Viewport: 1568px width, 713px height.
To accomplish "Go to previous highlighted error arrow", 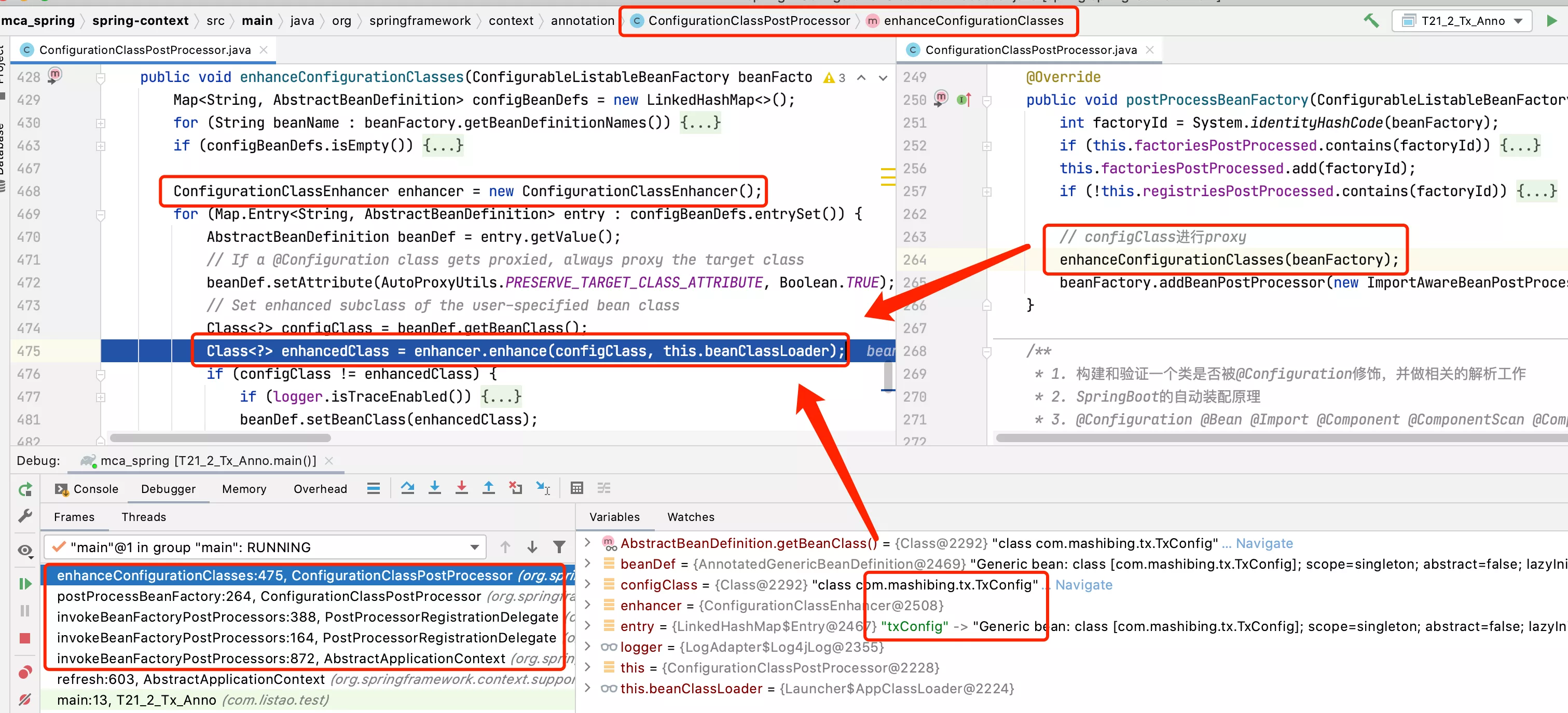I will click(861, 77).
